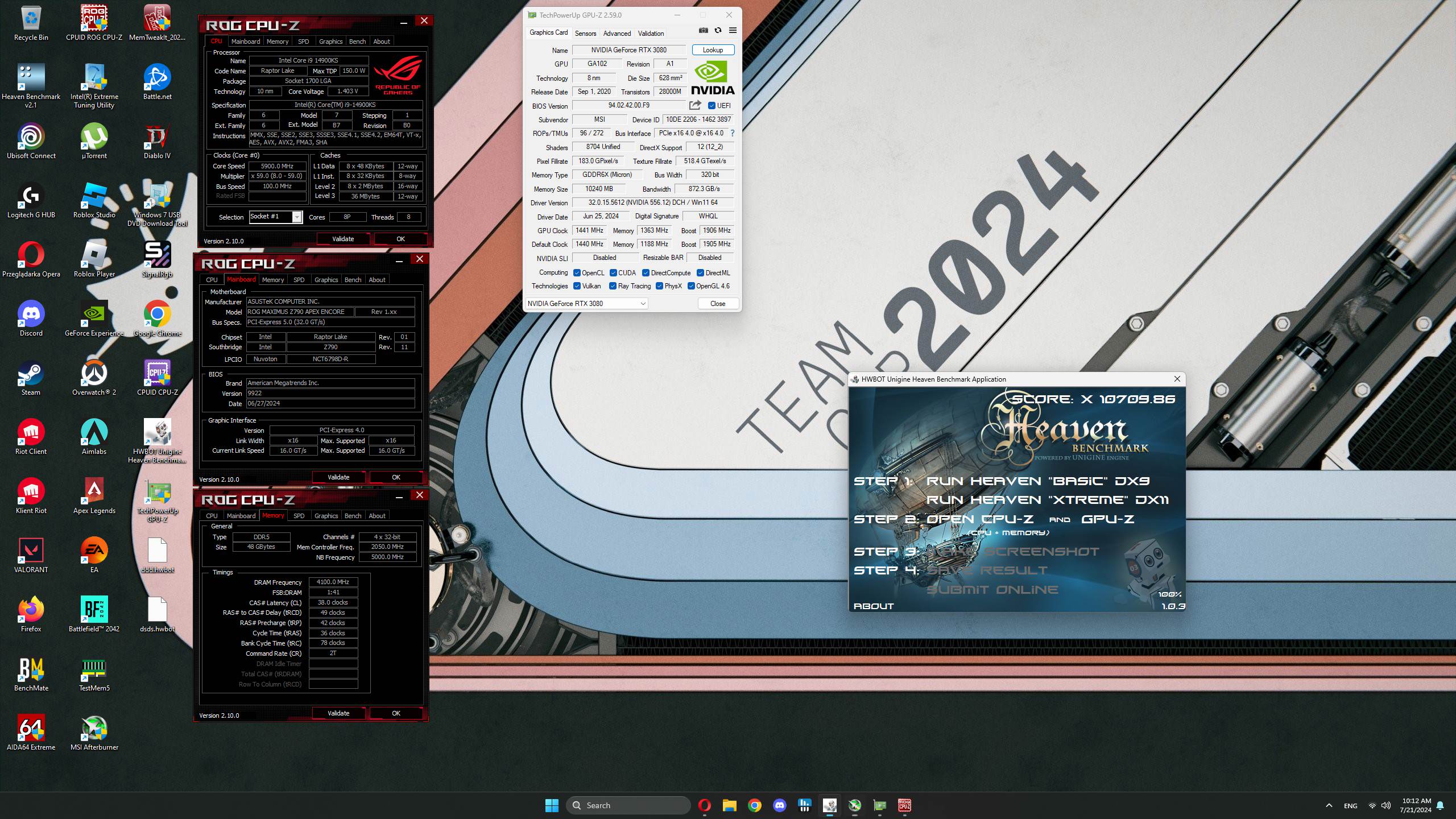The image size is (1456, 819).
Task: Click Run Heaven Basic DX9 option
Action: [x=1038, y=481]
